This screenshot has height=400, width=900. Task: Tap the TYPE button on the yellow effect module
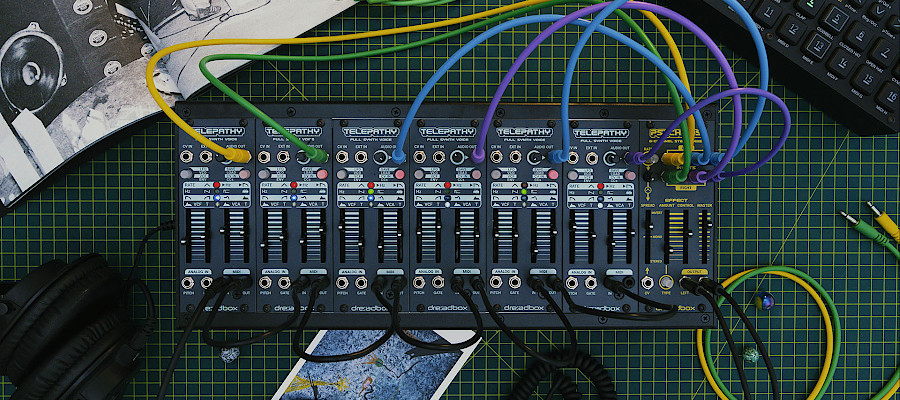click(666, 282)
